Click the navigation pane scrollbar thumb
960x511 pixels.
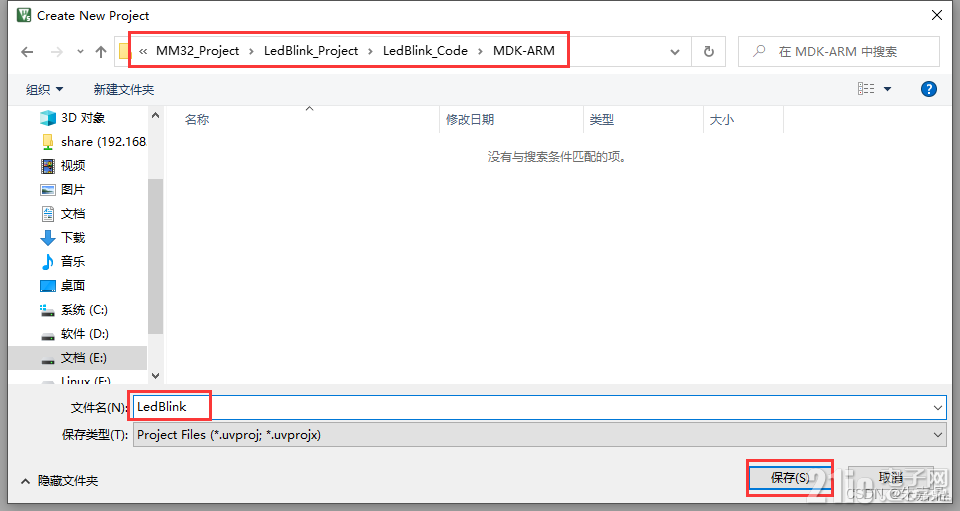pyautogui.click(x=155, y=256)
